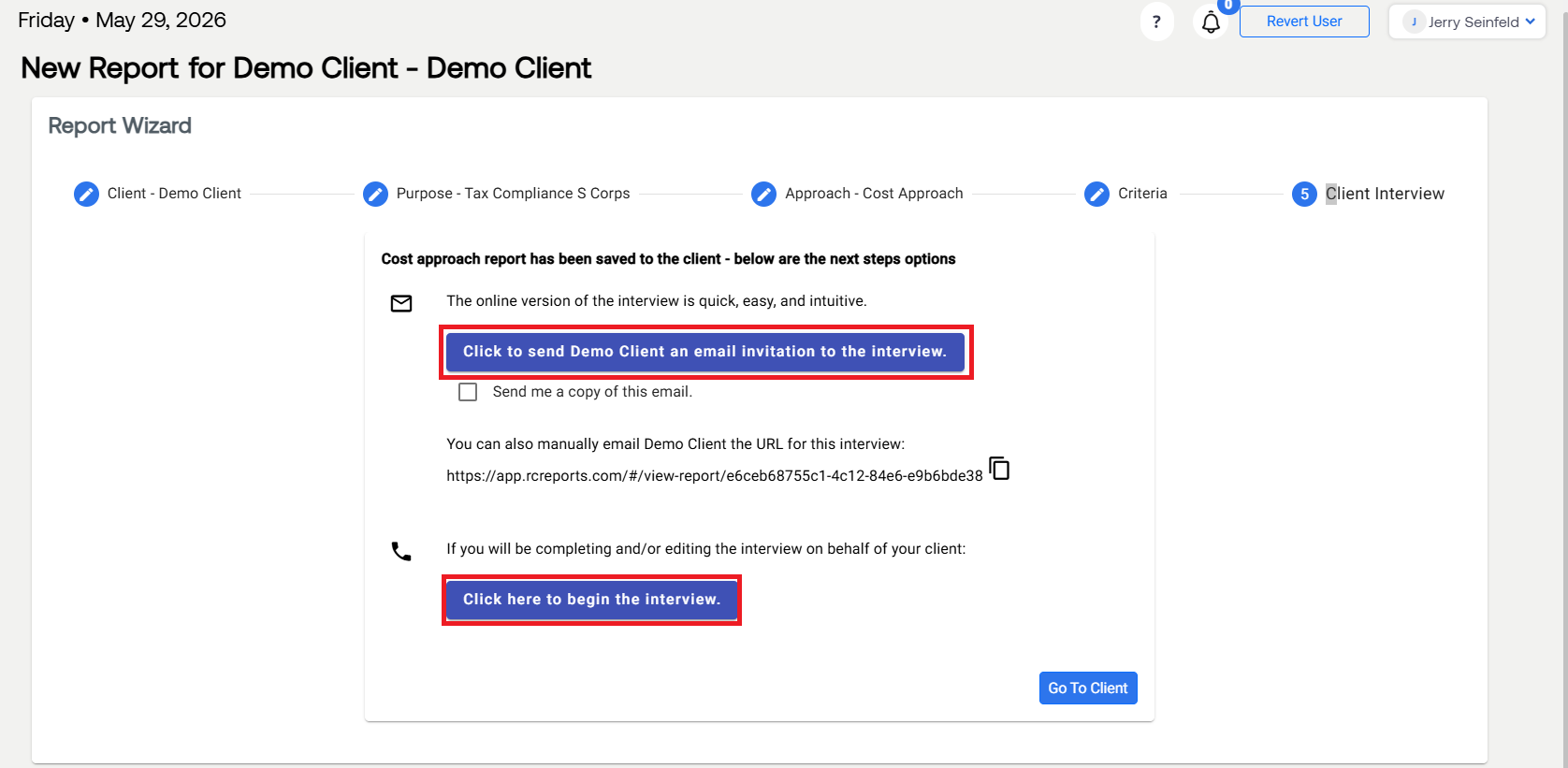Viewport: 1568px width, 768px height.
Task: Go to Client - Demo Client step
Action: [174, 194]
